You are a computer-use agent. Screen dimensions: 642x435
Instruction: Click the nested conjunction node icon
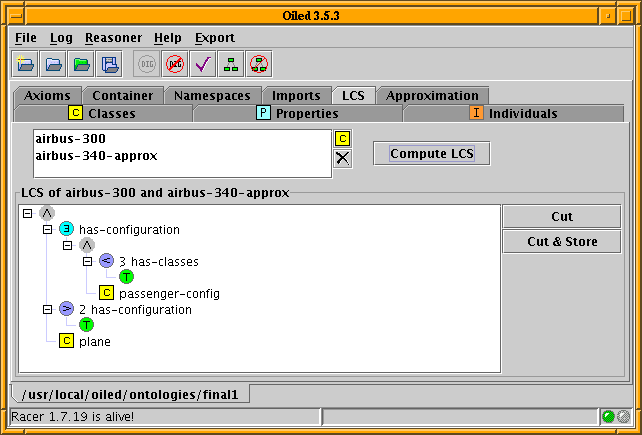[x=87, y=245]
